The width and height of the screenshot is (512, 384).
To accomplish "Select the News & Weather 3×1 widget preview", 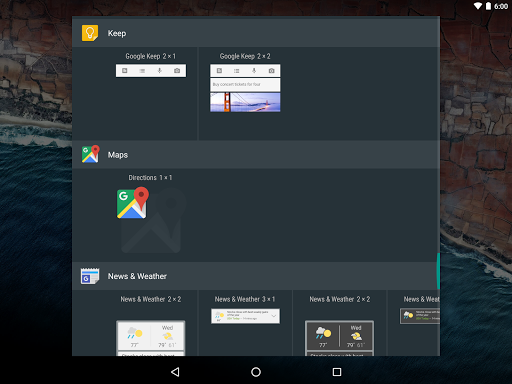I will [x=245, y=316].
